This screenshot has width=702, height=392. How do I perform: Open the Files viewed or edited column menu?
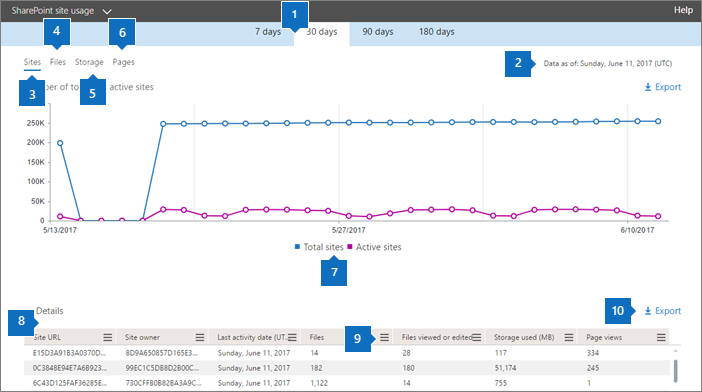point(477,337)
